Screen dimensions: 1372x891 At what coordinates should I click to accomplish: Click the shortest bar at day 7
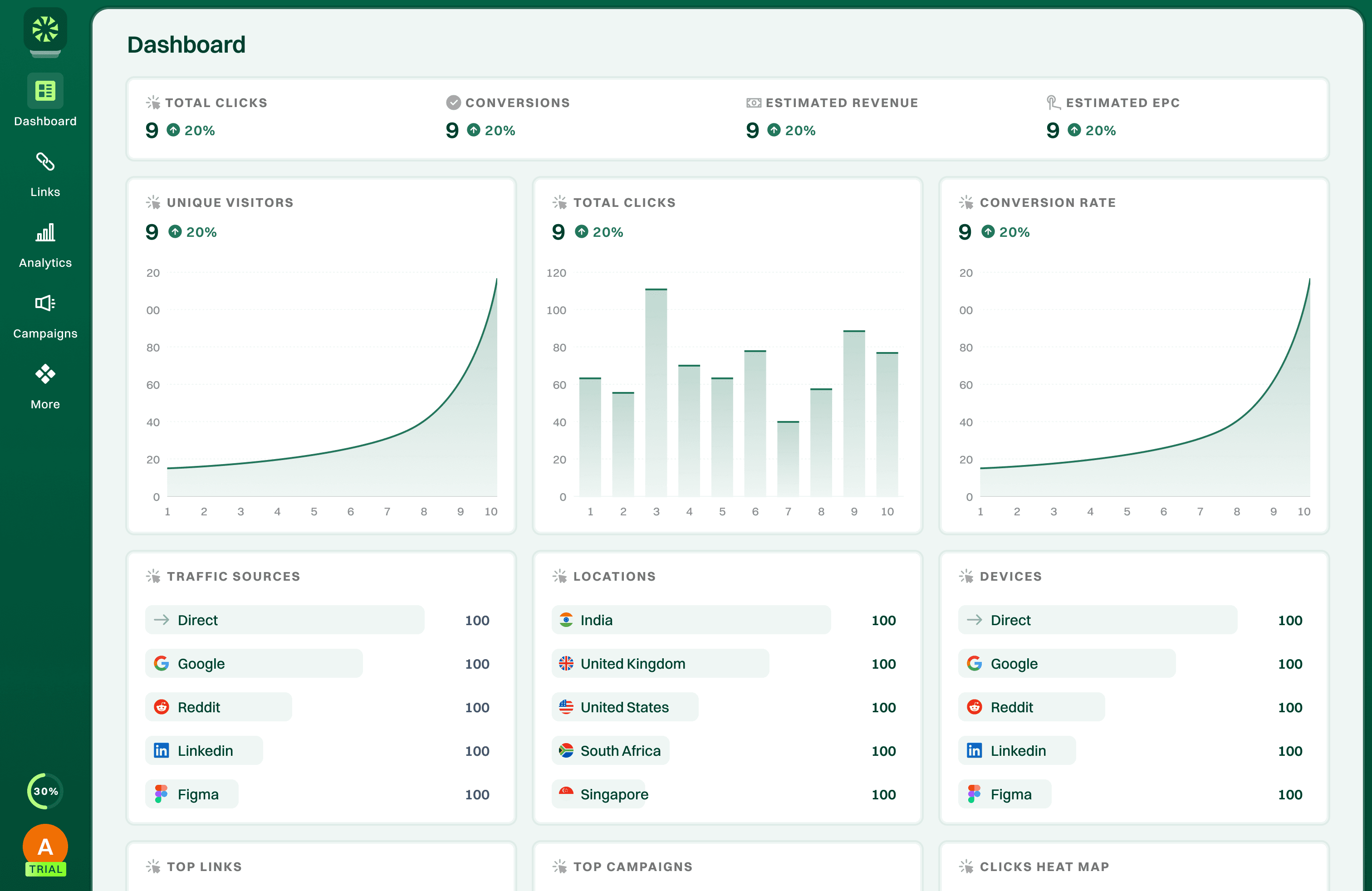788,459
